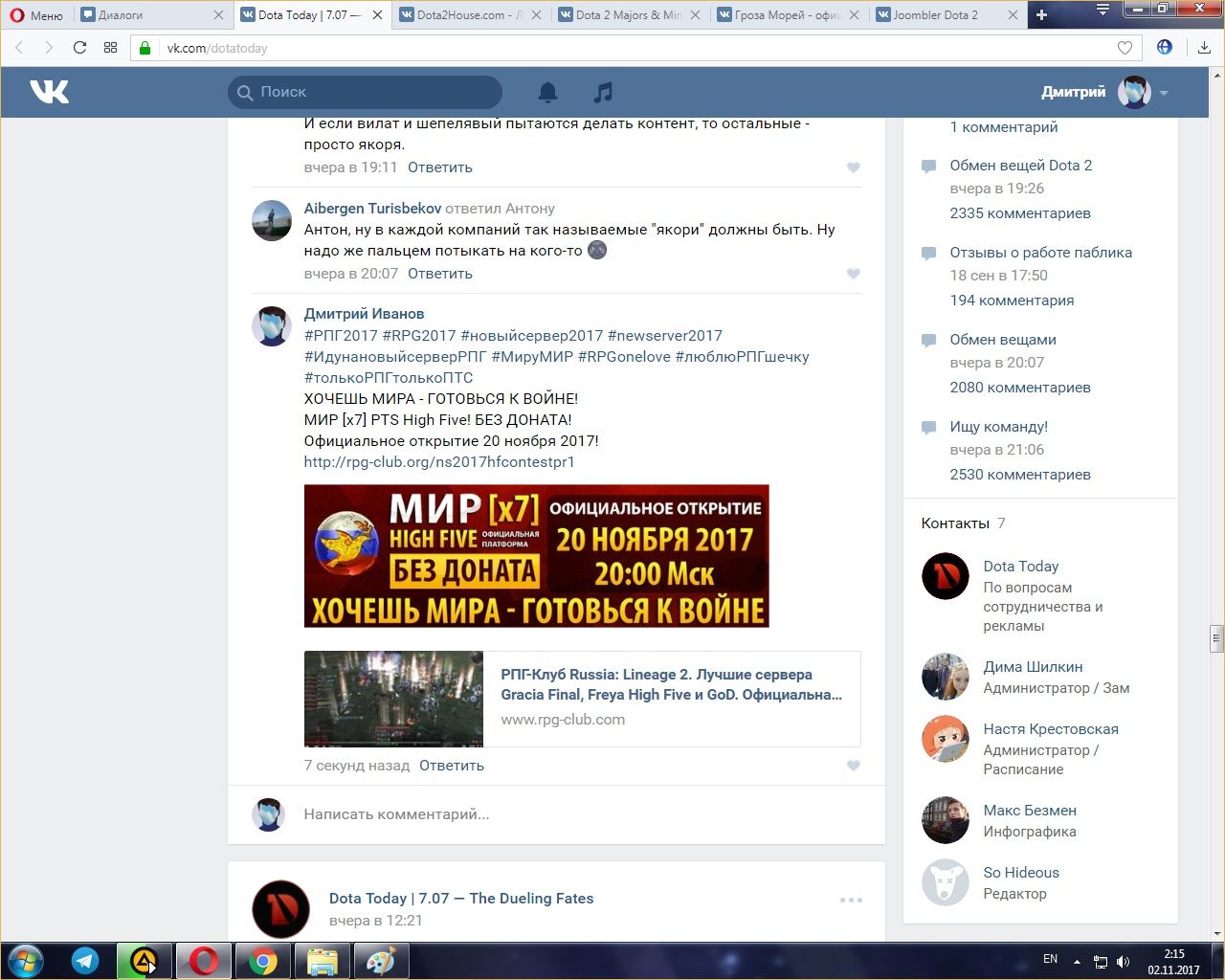Open Telegram from the taskbar
This screenshot has width=1225, height=980.
click(x=85, y=961)
